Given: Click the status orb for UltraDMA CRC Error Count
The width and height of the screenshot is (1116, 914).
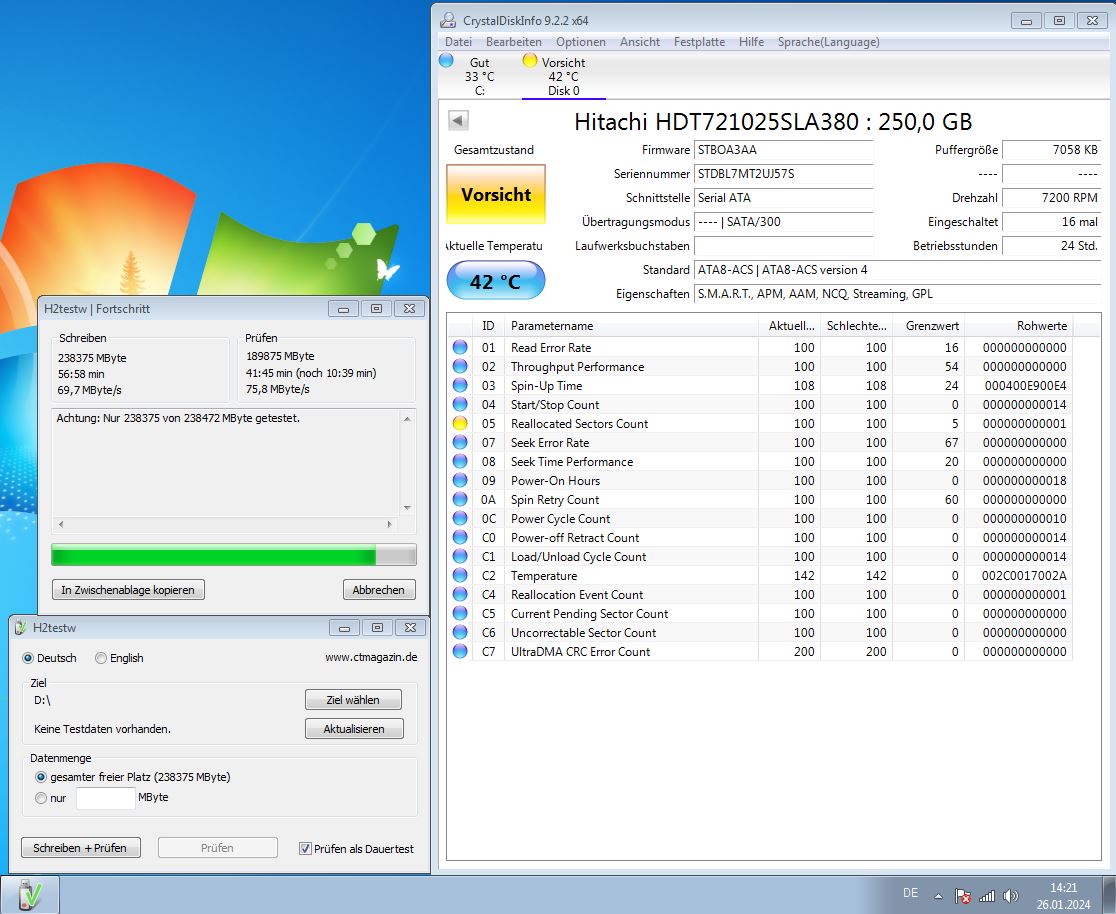Looking at the screenshot, I should [x=460, y=651].
